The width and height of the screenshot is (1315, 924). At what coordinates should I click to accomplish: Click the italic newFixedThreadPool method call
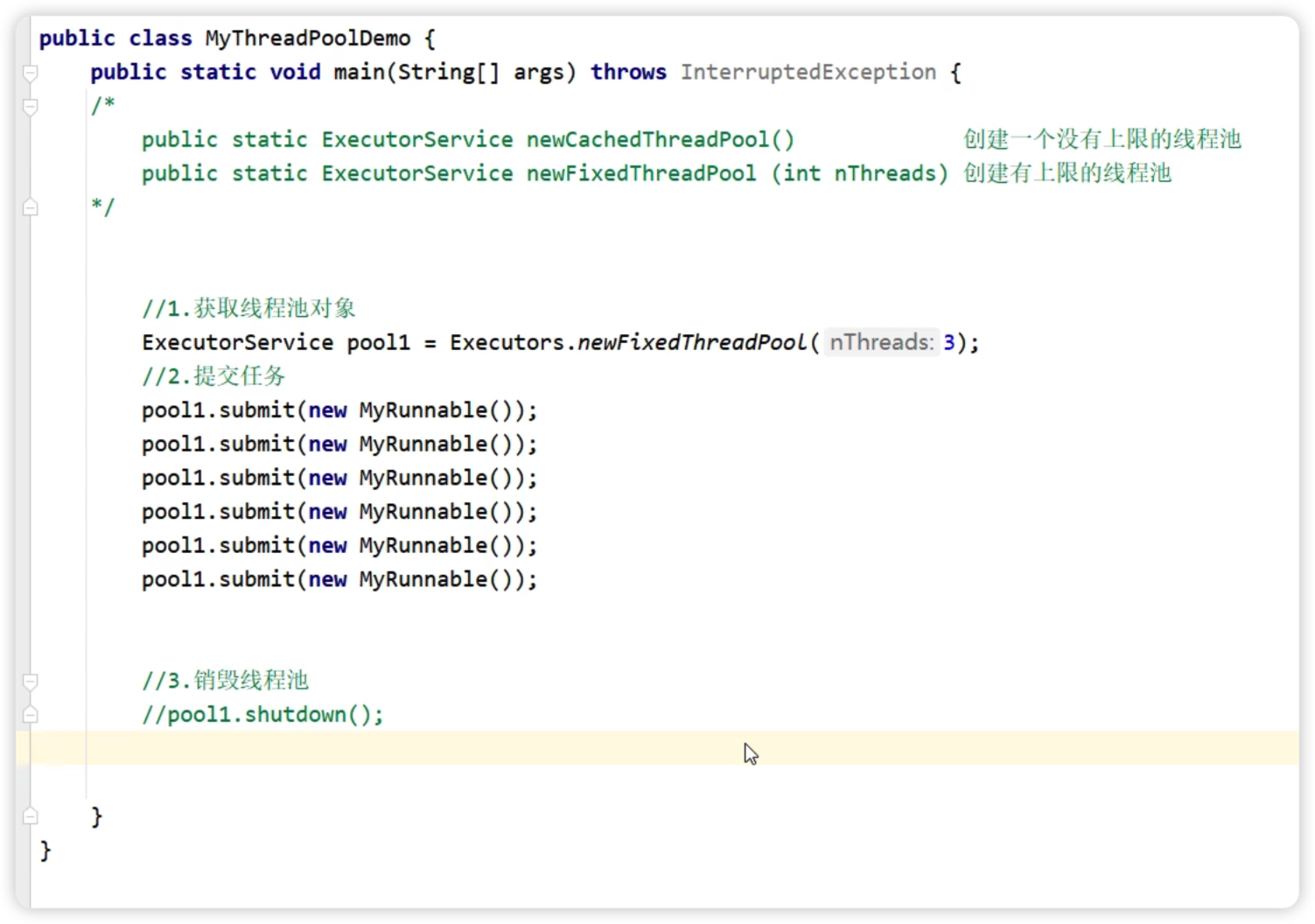pos(691,342)
